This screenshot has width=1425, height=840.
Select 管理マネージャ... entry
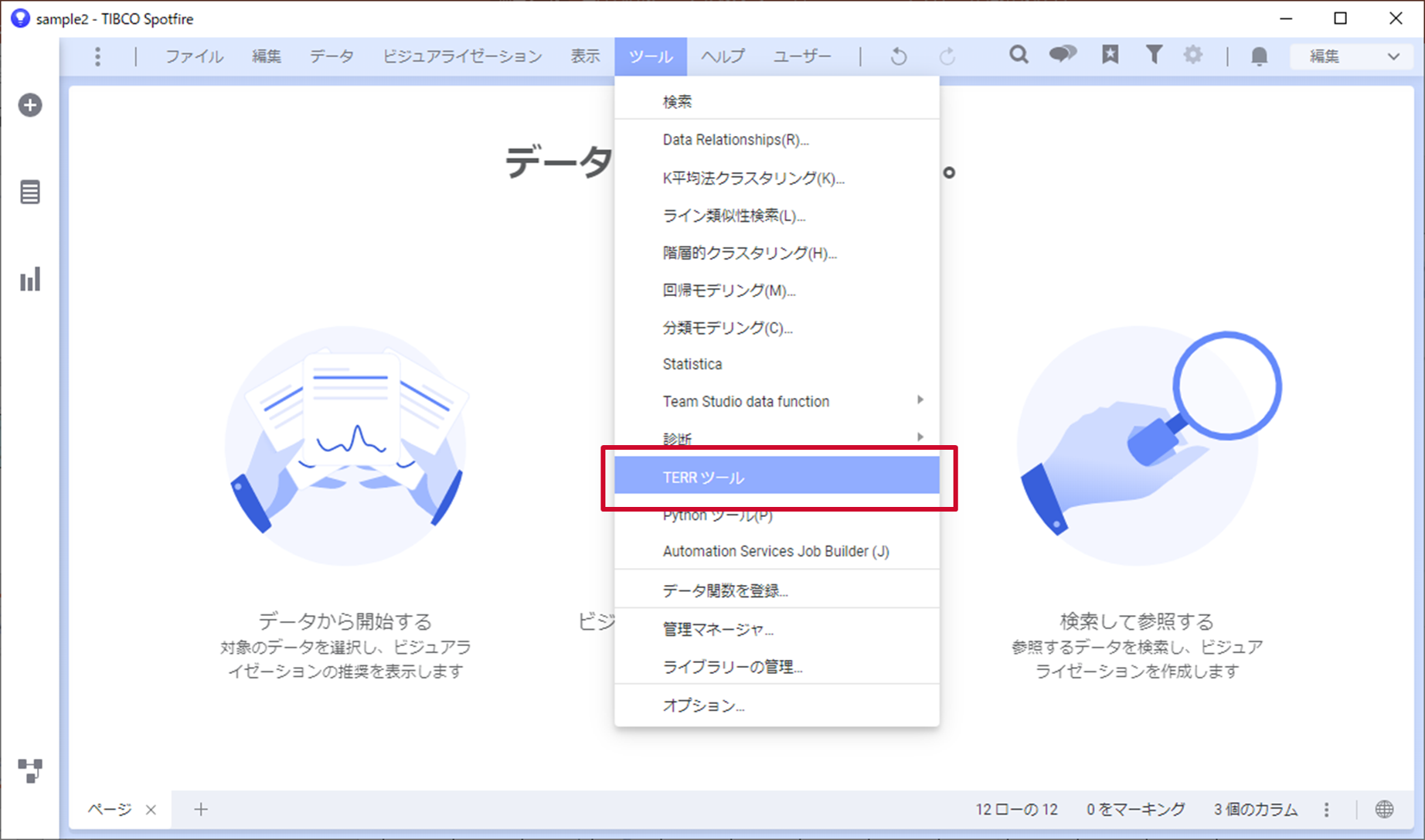tap(777, 629)
